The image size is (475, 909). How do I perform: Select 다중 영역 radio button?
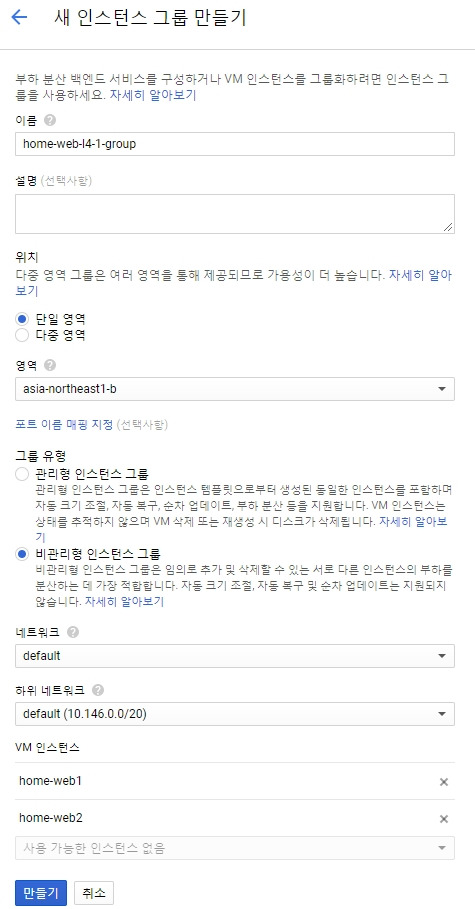coord(22,334)
